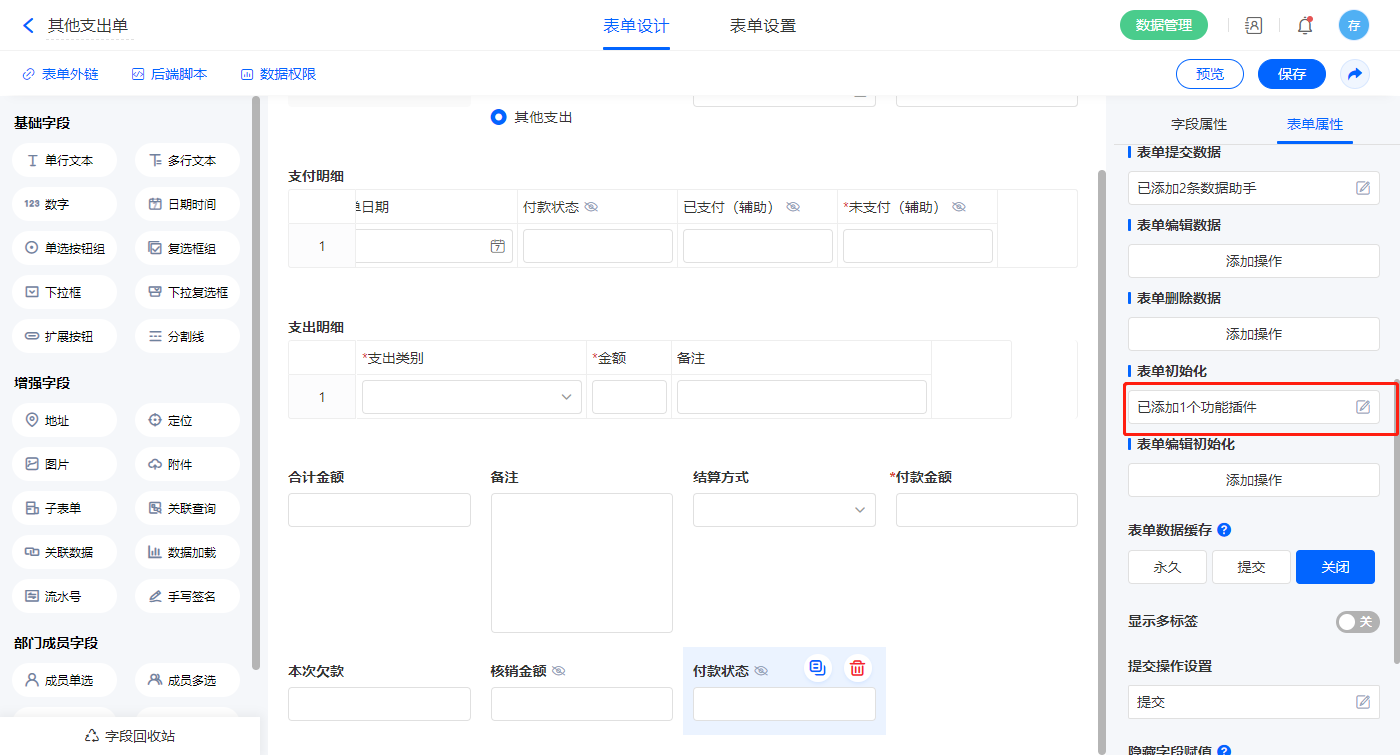The height and width of the screenshot is (755, 1400).
Task: Click the back arrow beside 其他支出单
Action: 28,25
